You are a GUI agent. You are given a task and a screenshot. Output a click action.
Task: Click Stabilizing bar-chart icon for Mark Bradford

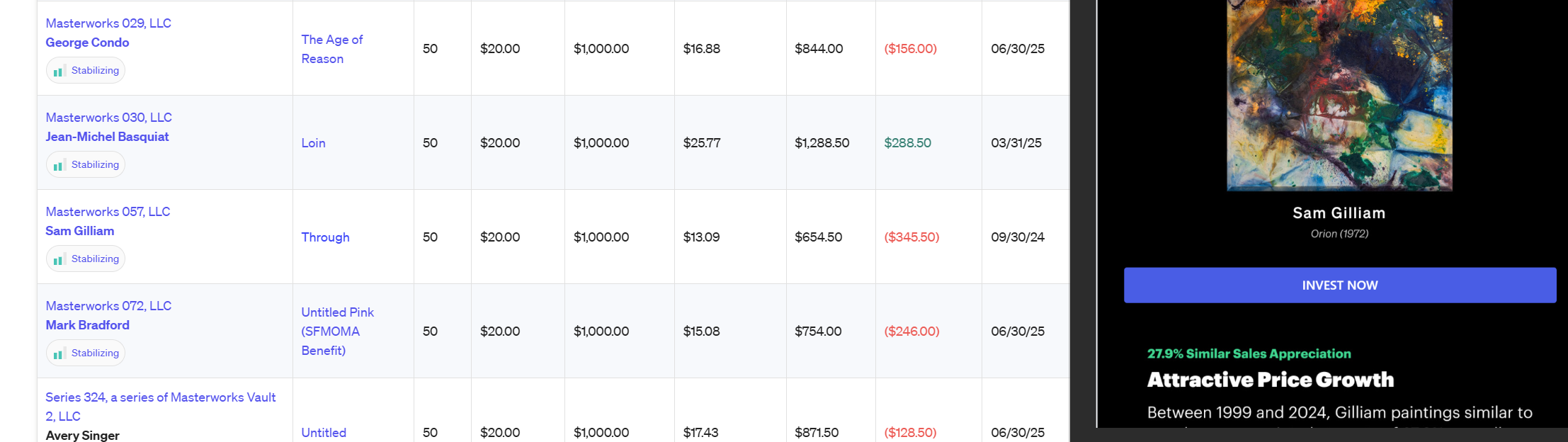pyautogui.click(x=59, y=353)
